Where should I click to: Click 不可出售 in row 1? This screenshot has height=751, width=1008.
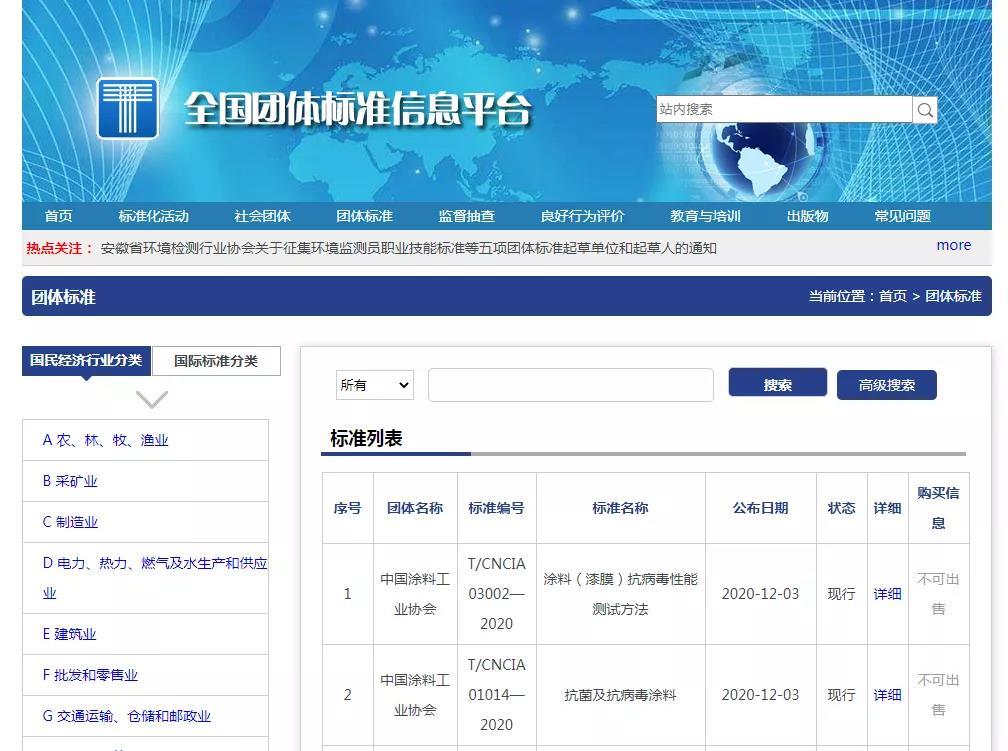[938, 594]
